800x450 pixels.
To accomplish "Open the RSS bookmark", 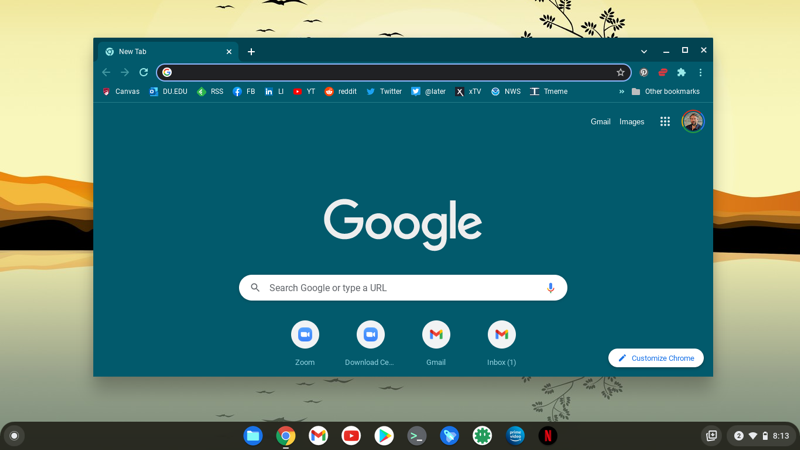I will coord(210,91).
